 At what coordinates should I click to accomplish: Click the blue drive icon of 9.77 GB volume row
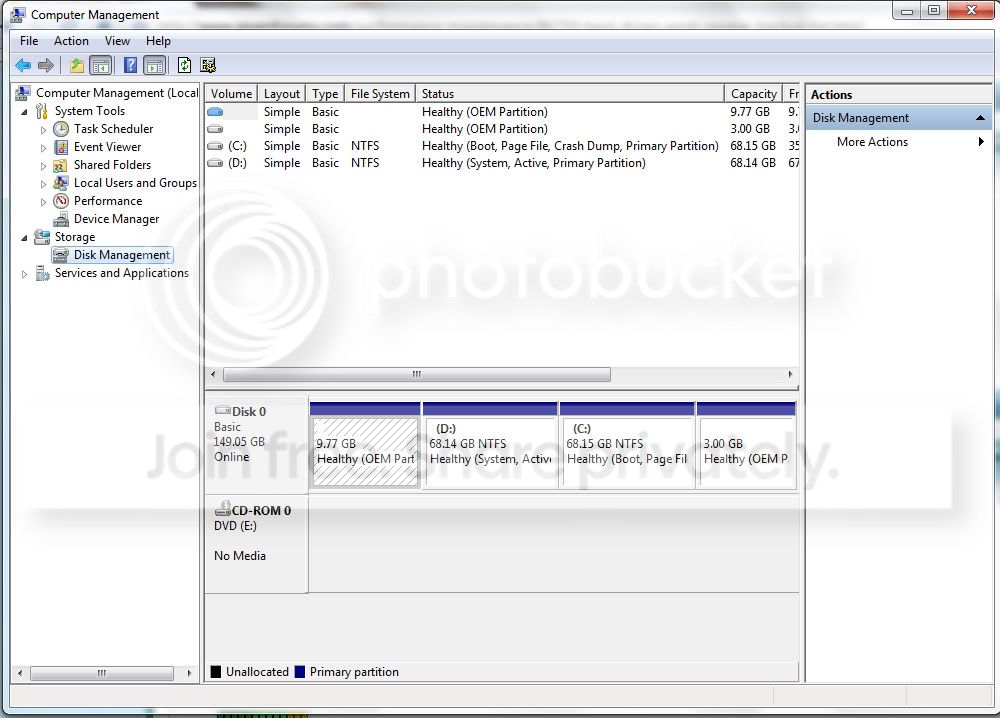(216, 112)
